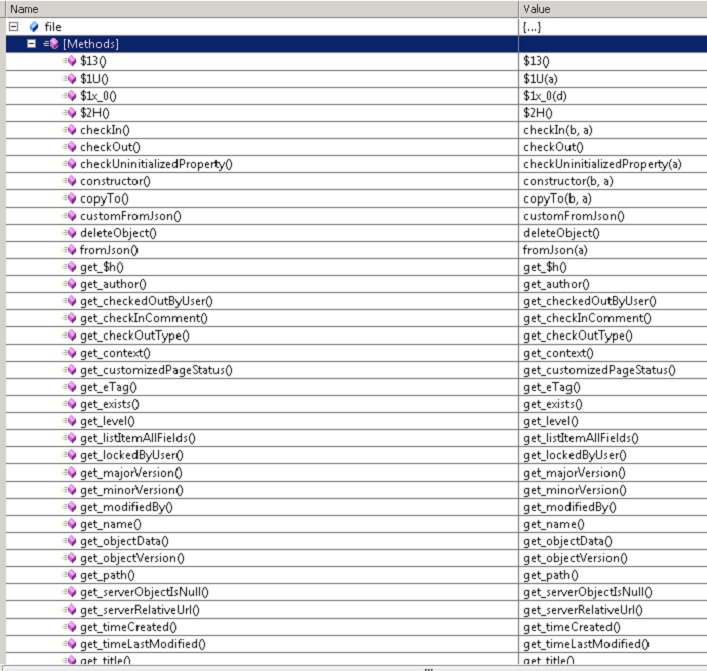
Task: Click the get_checkOutType() method icon
Action: click(70, 336)
